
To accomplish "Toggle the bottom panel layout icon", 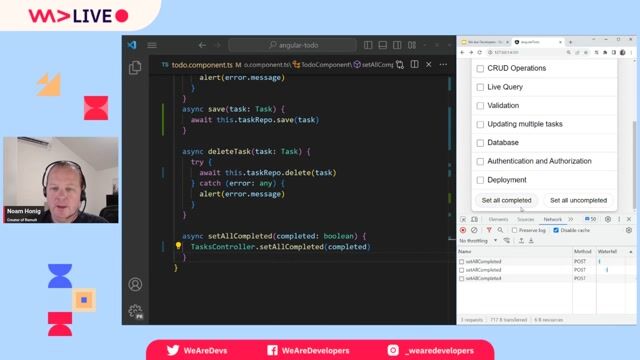I will pos(382,45).
